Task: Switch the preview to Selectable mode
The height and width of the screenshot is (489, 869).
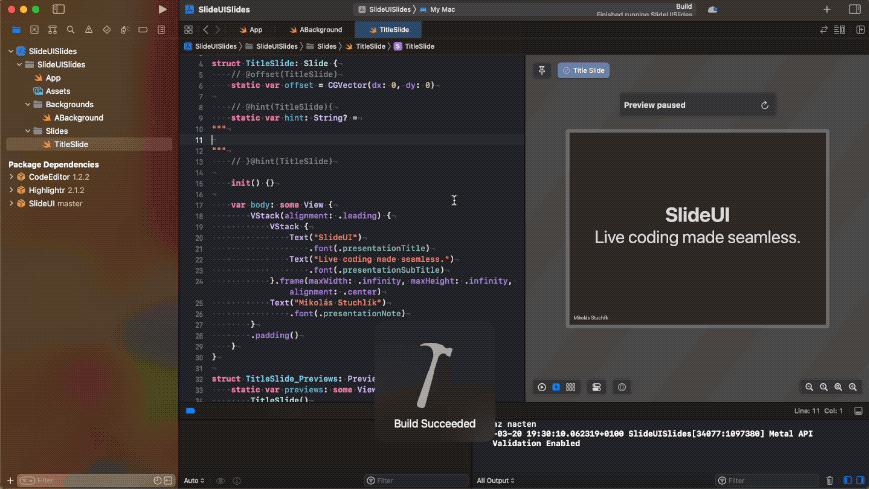Action: [556, 388]
